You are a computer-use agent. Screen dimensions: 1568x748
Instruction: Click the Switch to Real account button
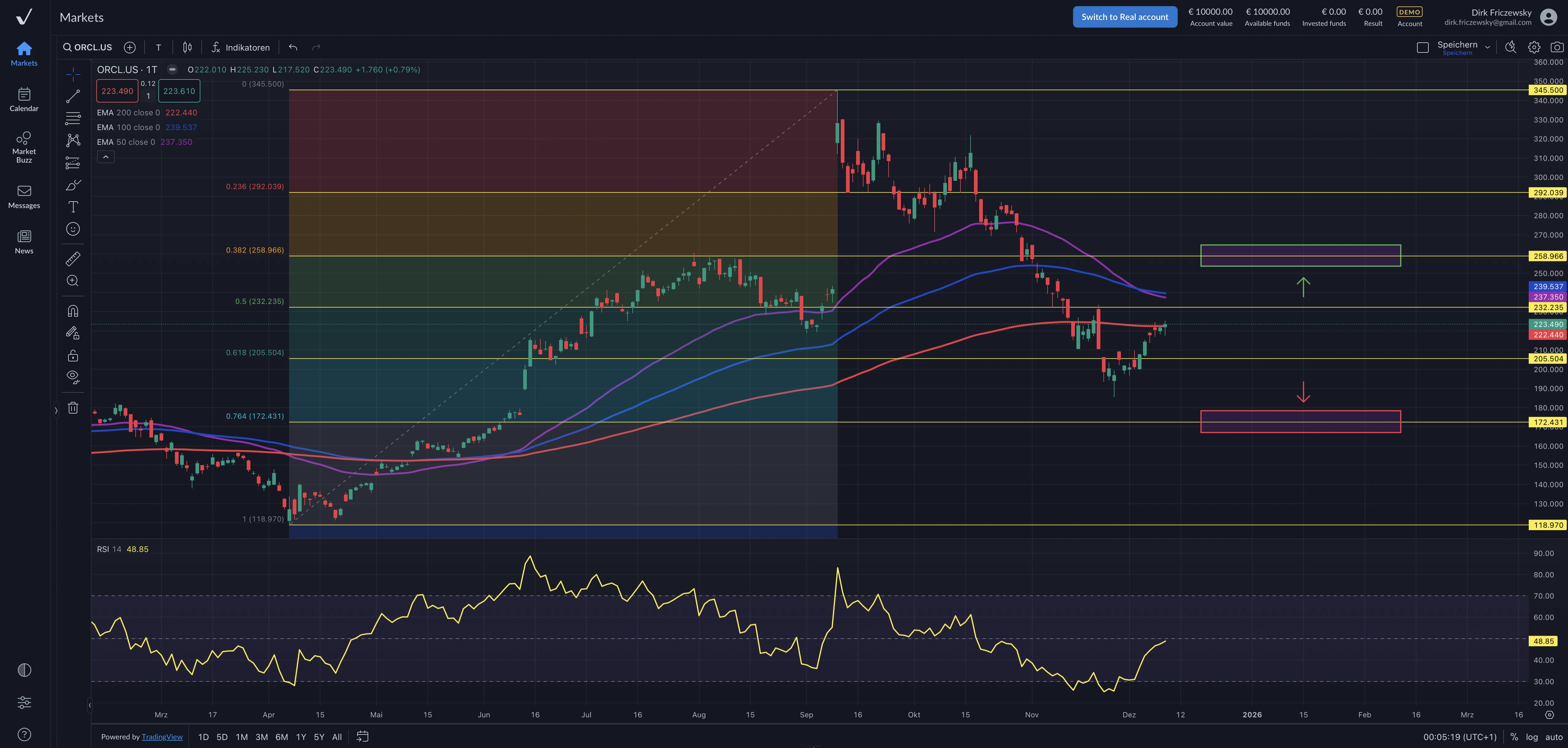1124,17
